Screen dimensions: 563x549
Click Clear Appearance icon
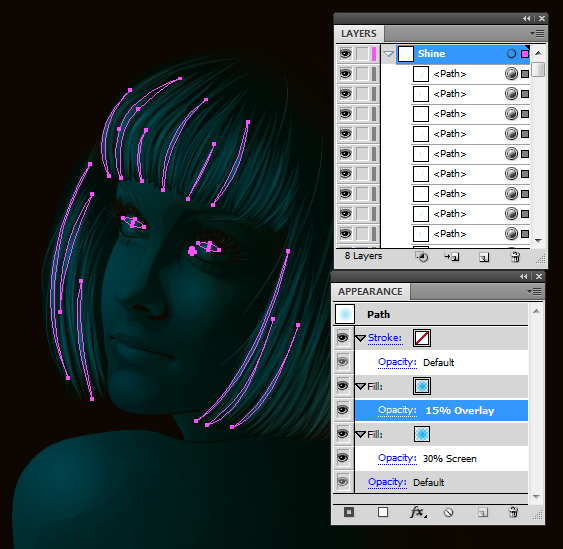click(448, 512)
